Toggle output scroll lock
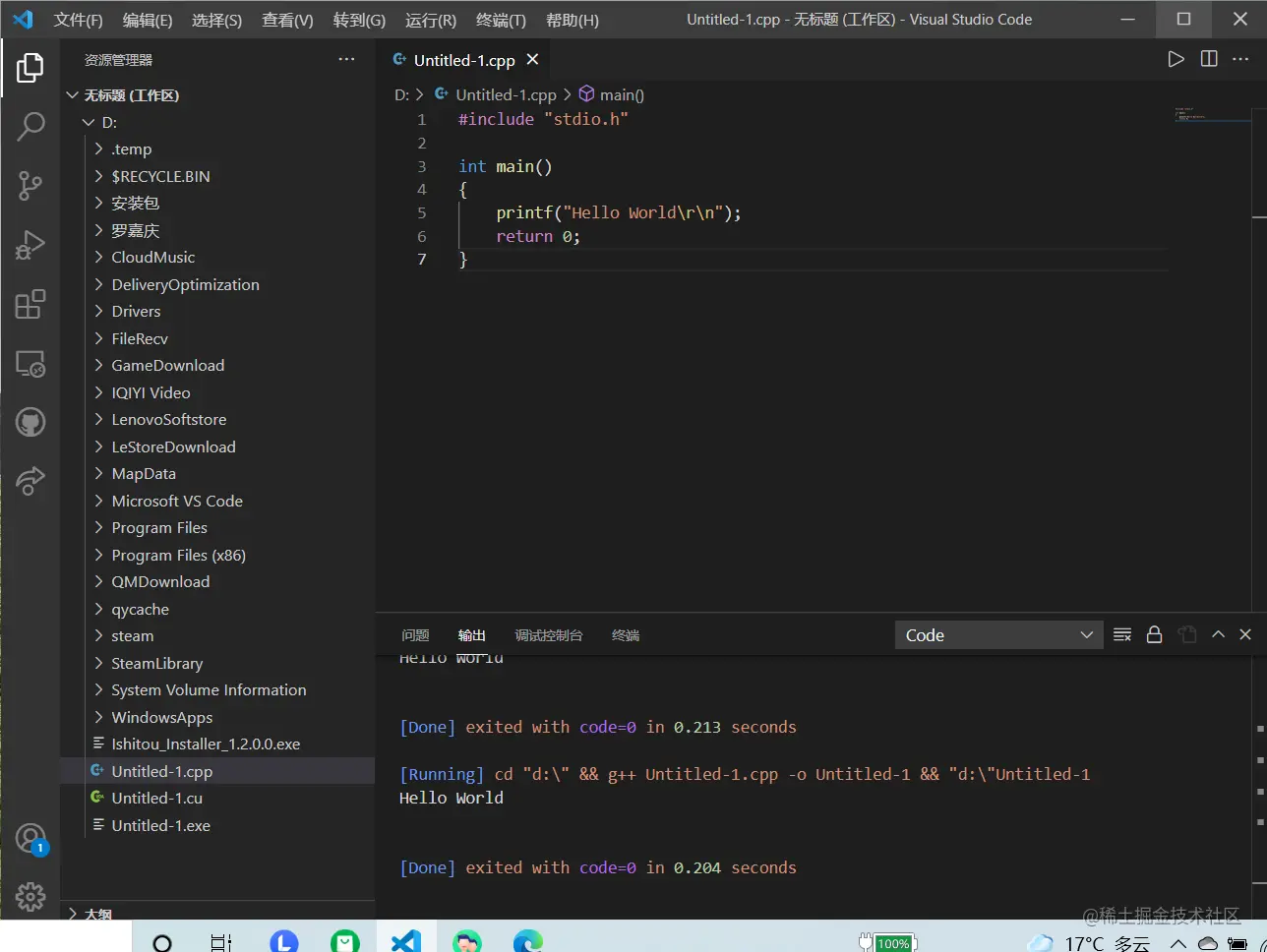The width and height of the screenshot is (1267, 952). click(1155, 635)
